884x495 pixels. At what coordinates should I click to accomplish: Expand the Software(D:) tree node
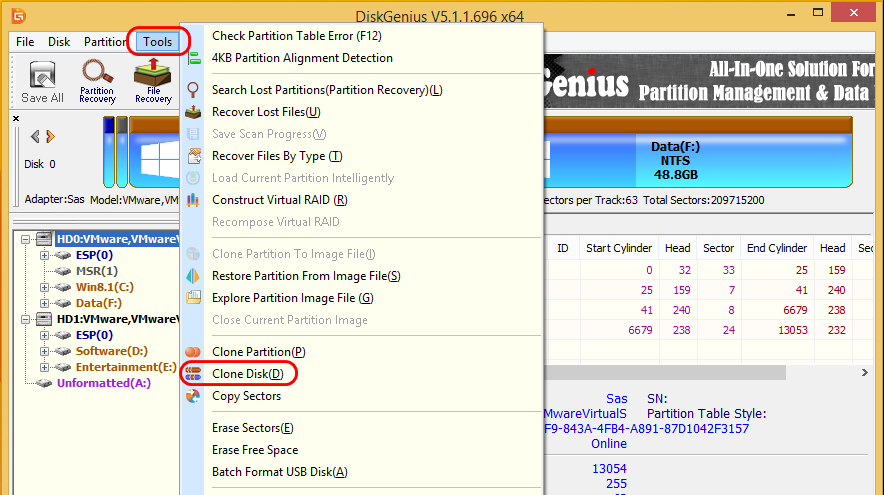(x=45, y=351)
